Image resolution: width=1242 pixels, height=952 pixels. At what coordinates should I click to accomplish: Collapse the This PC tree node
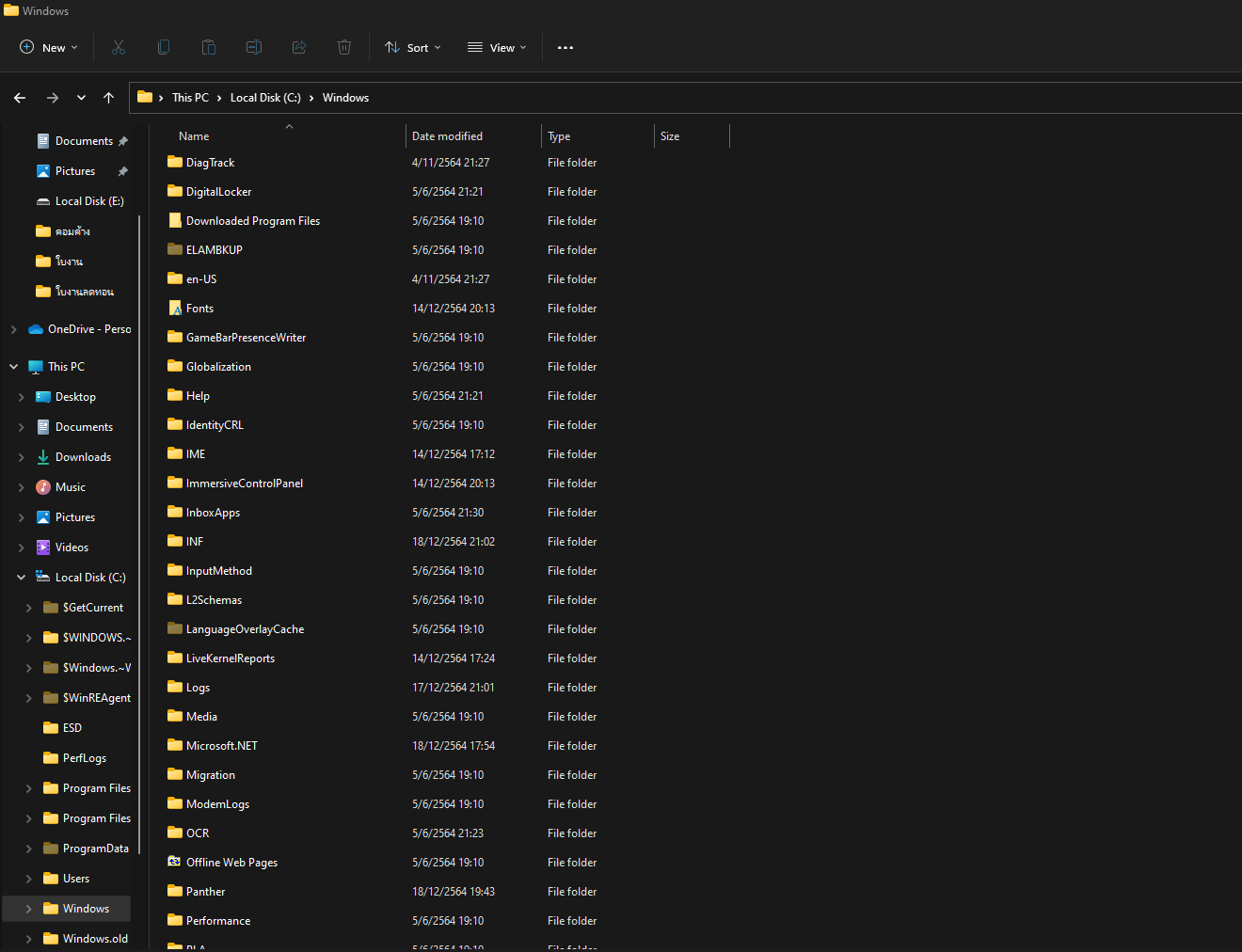(x=14, y=367)
